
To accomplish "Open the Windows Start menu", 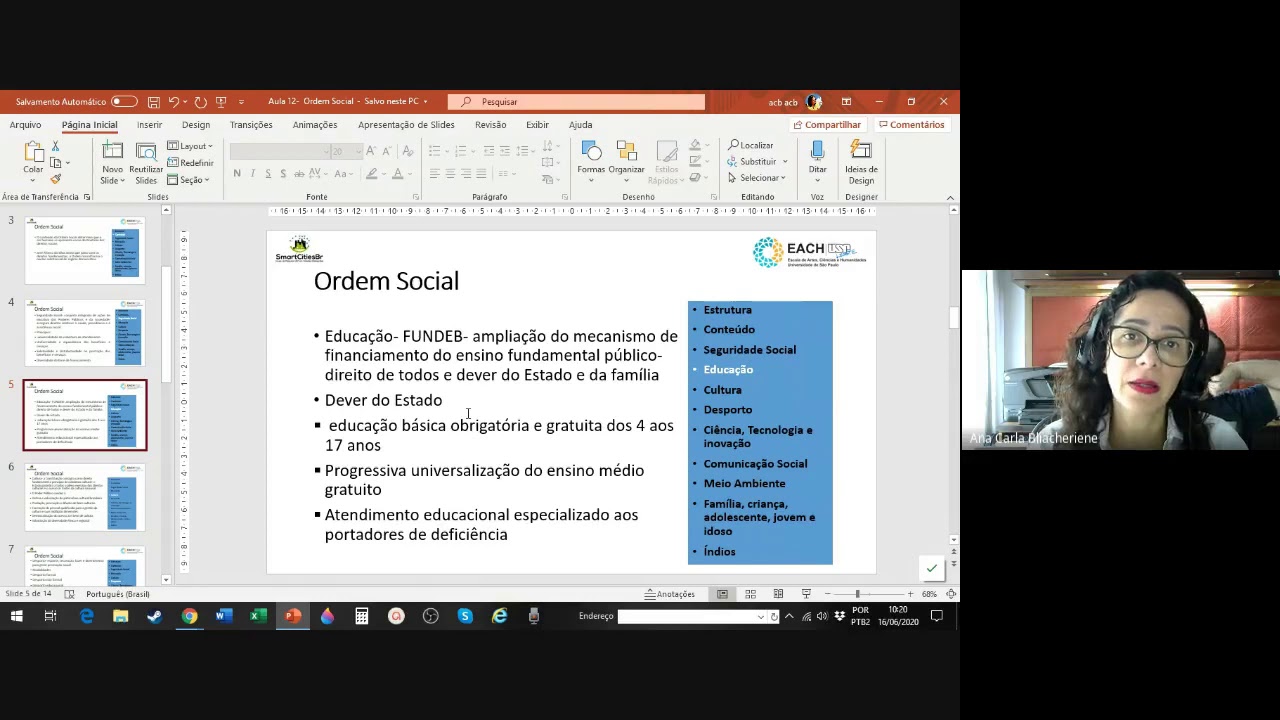I will coord(16,616).
